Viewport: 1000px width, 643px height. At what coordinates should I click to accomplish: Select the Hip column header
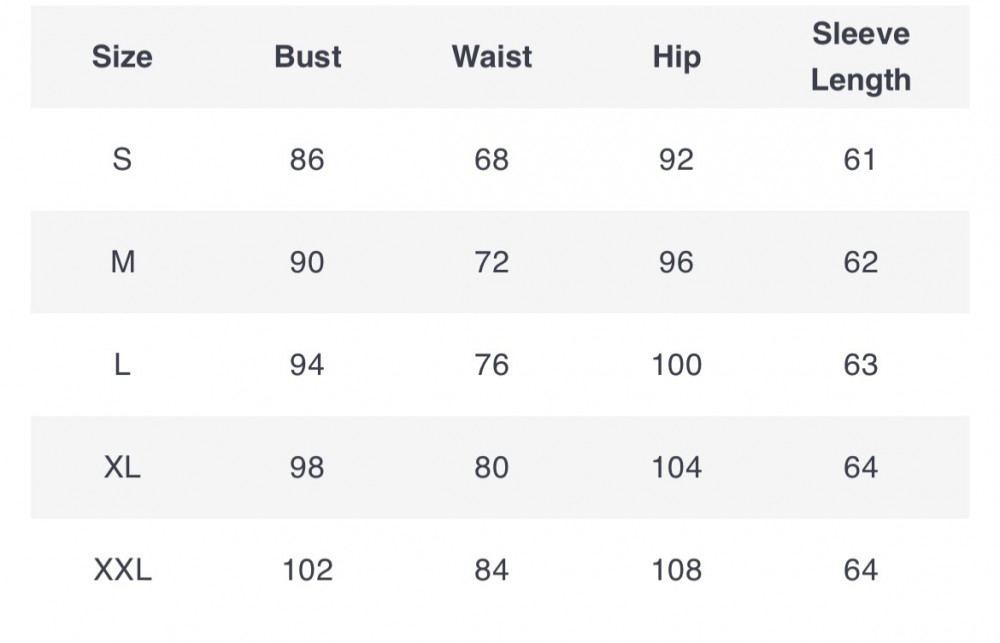coord(676,57)
